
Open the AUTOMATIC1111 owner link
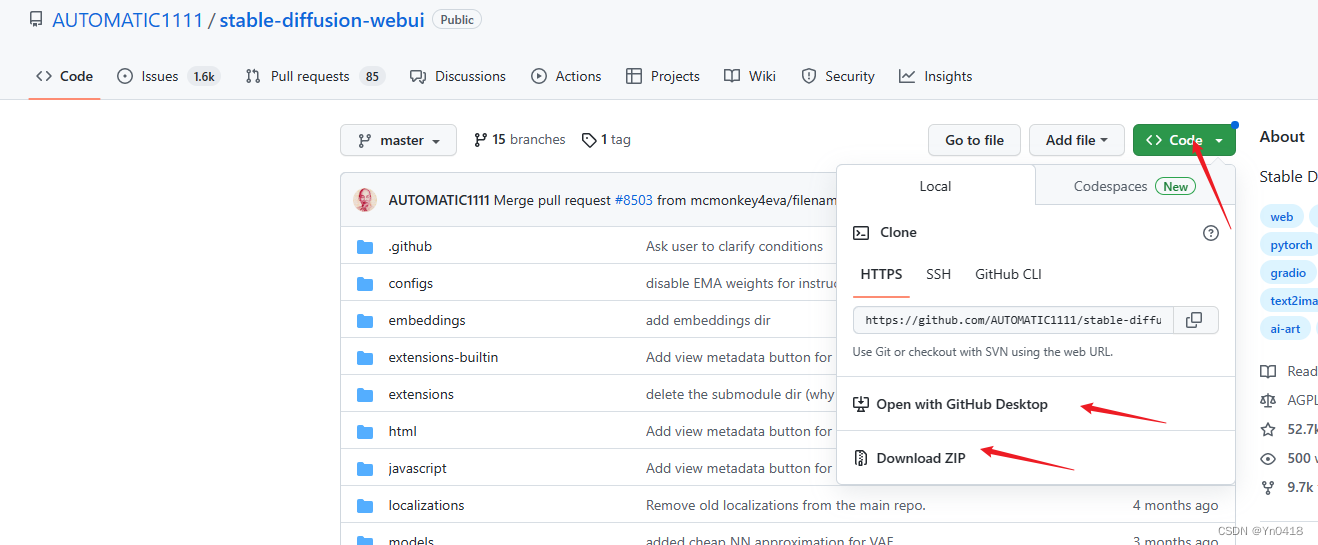coord(127,20)
